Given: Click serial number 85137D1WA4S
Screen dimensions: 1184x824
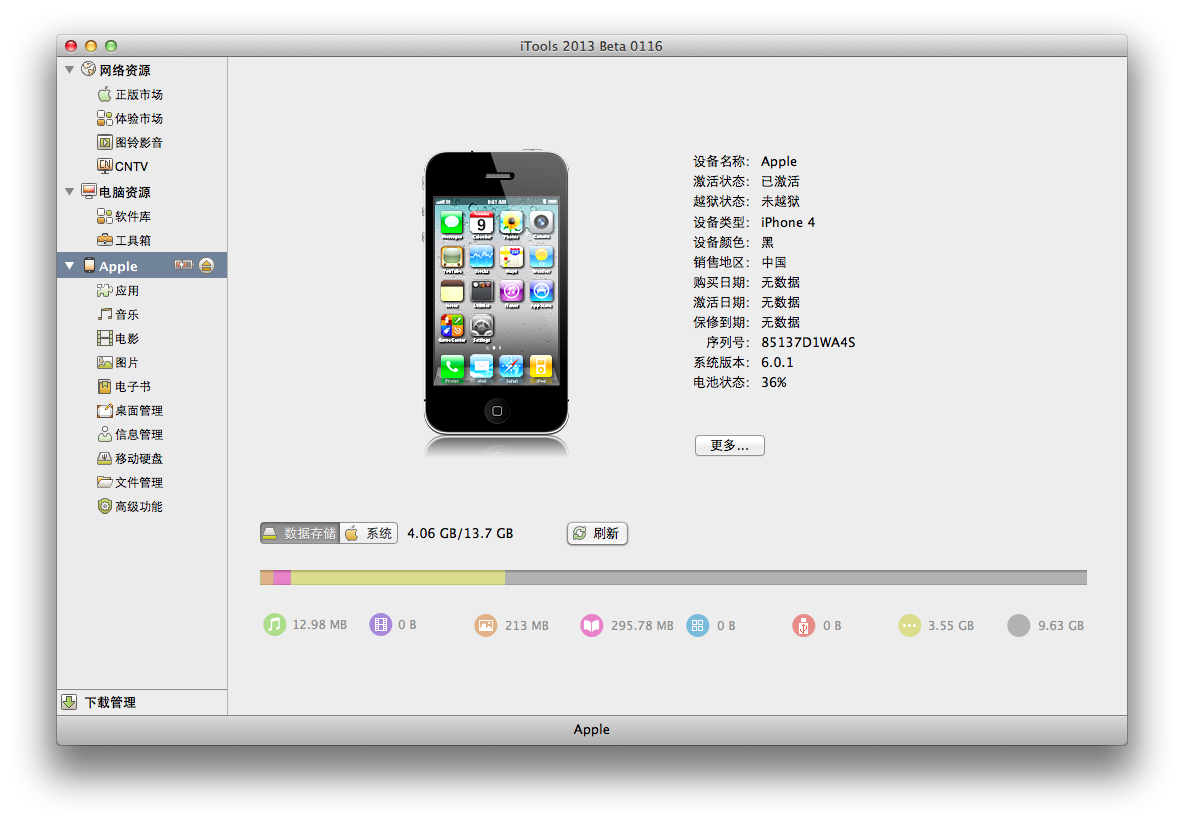Looking at the screenshot, I should tap(808, 342).
